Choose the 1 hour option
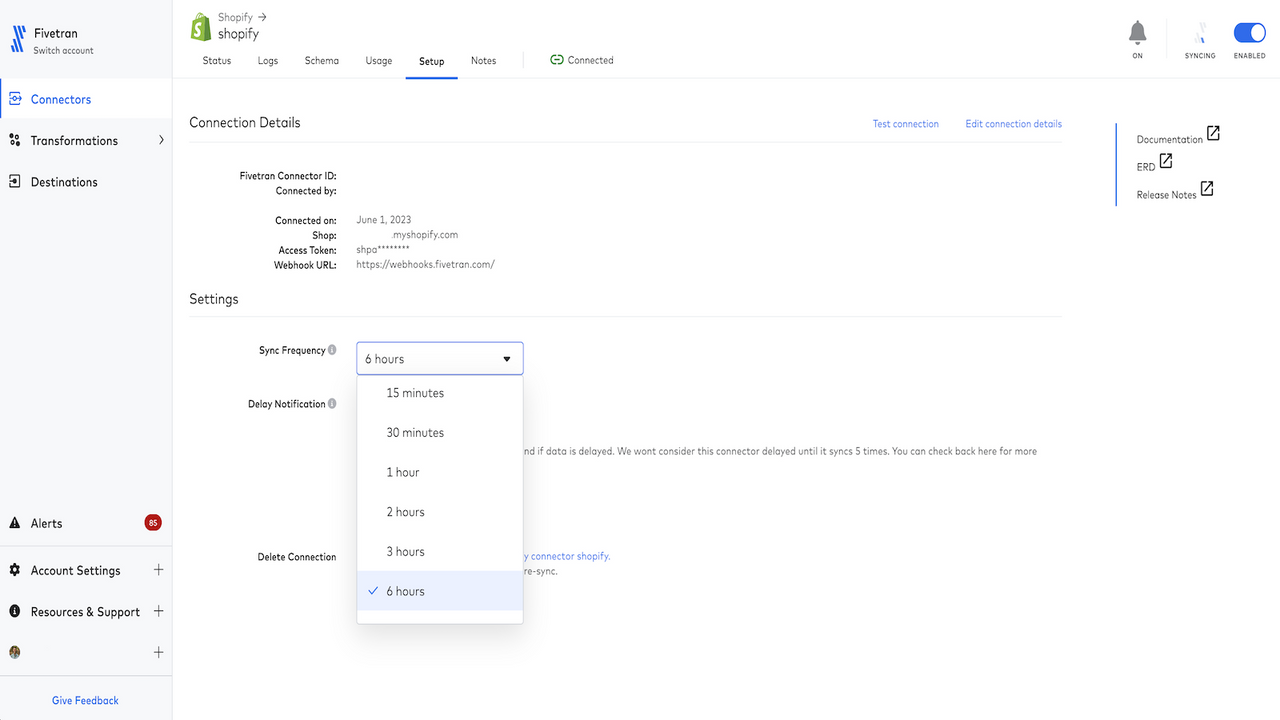This screenshot has height=720, width=1280. coord(440,472)
